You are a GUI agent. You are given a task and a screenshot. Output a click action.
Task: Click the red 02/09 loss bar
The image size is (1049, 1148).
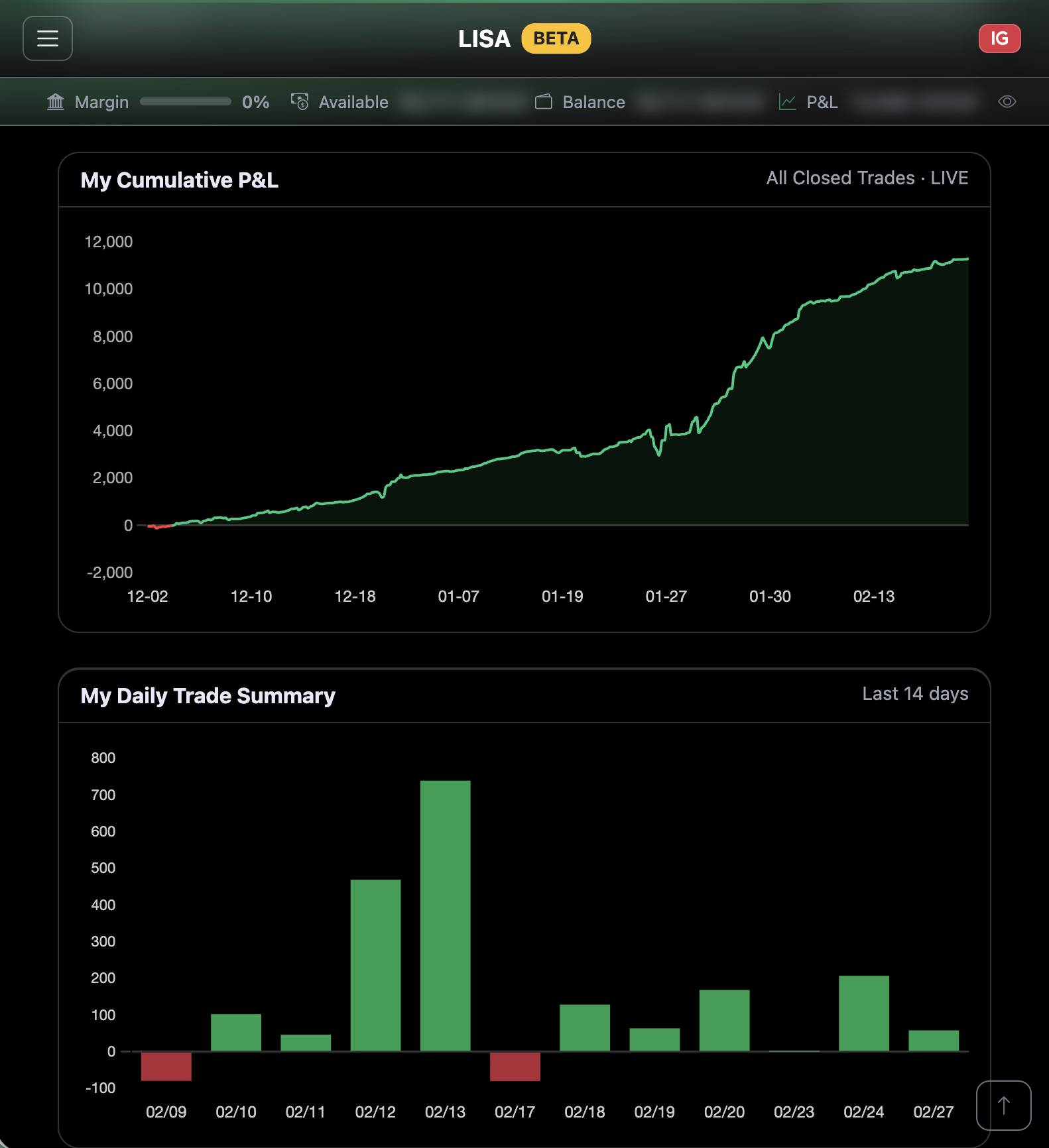point(166,1066)
